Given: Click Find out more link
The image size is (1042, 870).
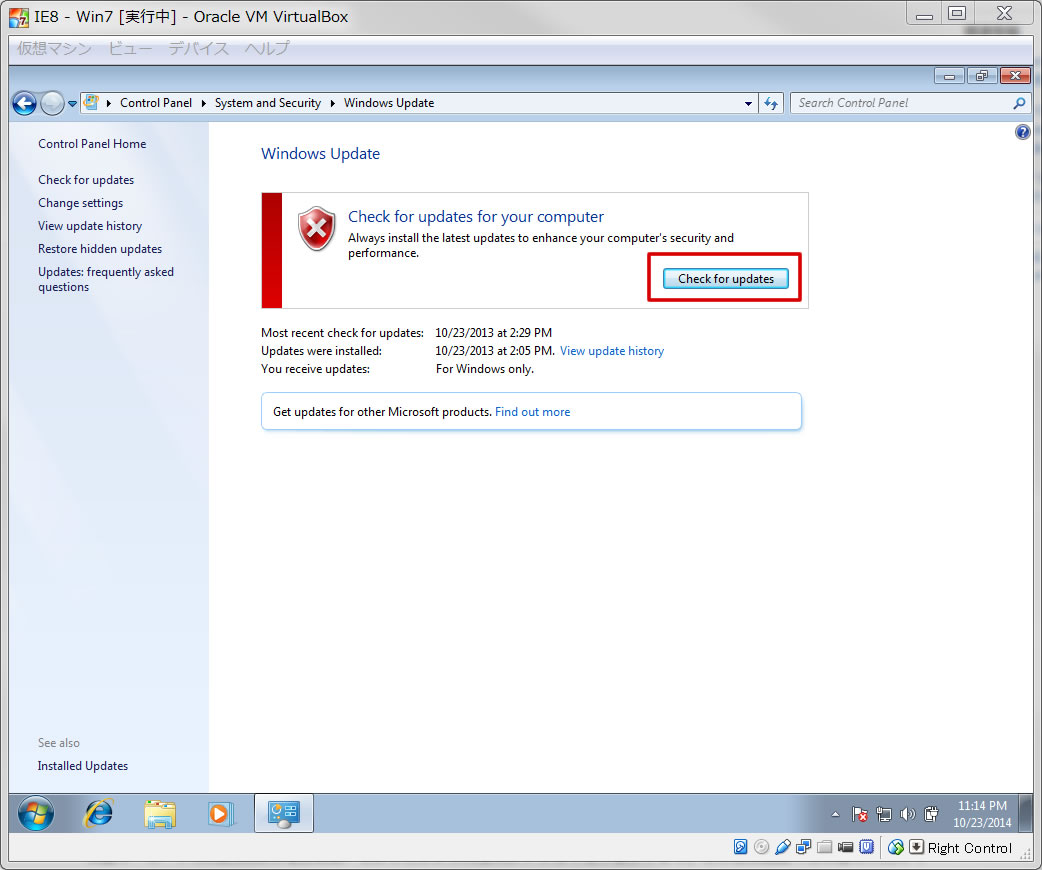Looking at the screenshot, I should 532,412.
